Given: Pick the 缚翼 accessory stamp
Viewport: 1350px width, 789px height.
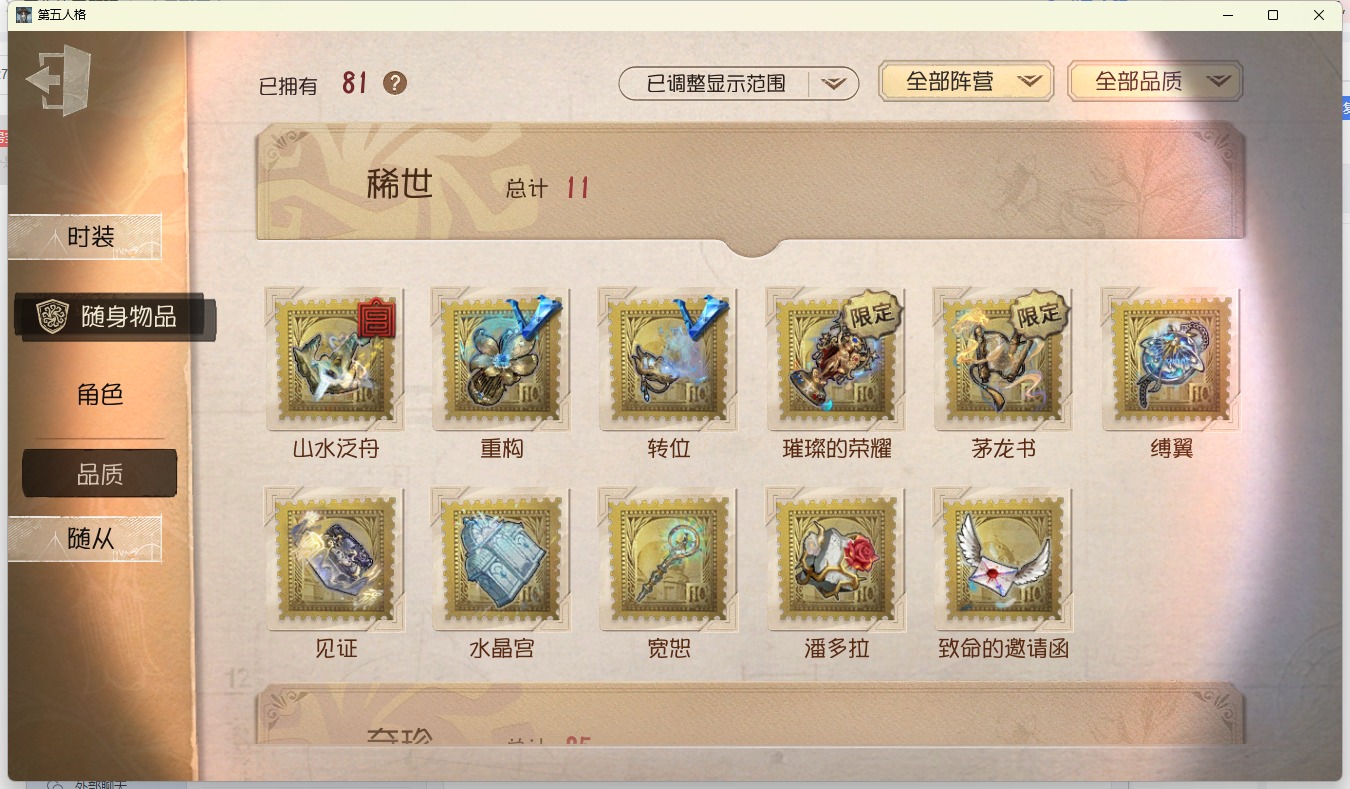Looking at the screenshot, I should tap(1171, 360).
